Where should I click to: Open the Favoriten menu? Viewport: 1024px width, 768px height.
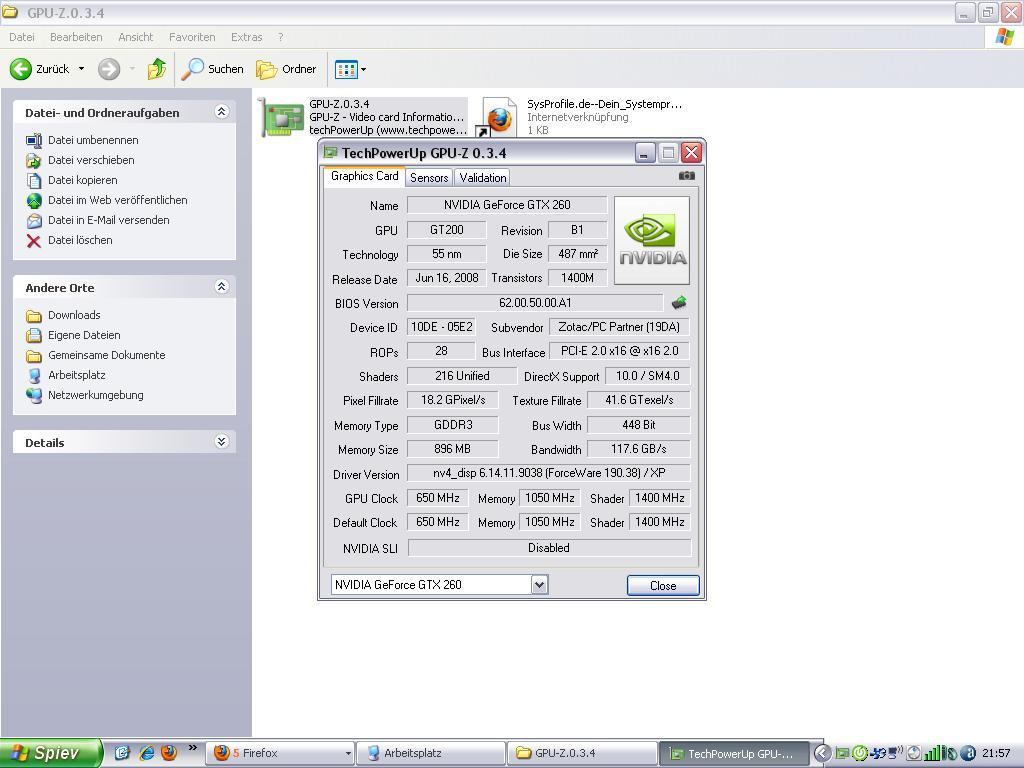pos(192,37)
